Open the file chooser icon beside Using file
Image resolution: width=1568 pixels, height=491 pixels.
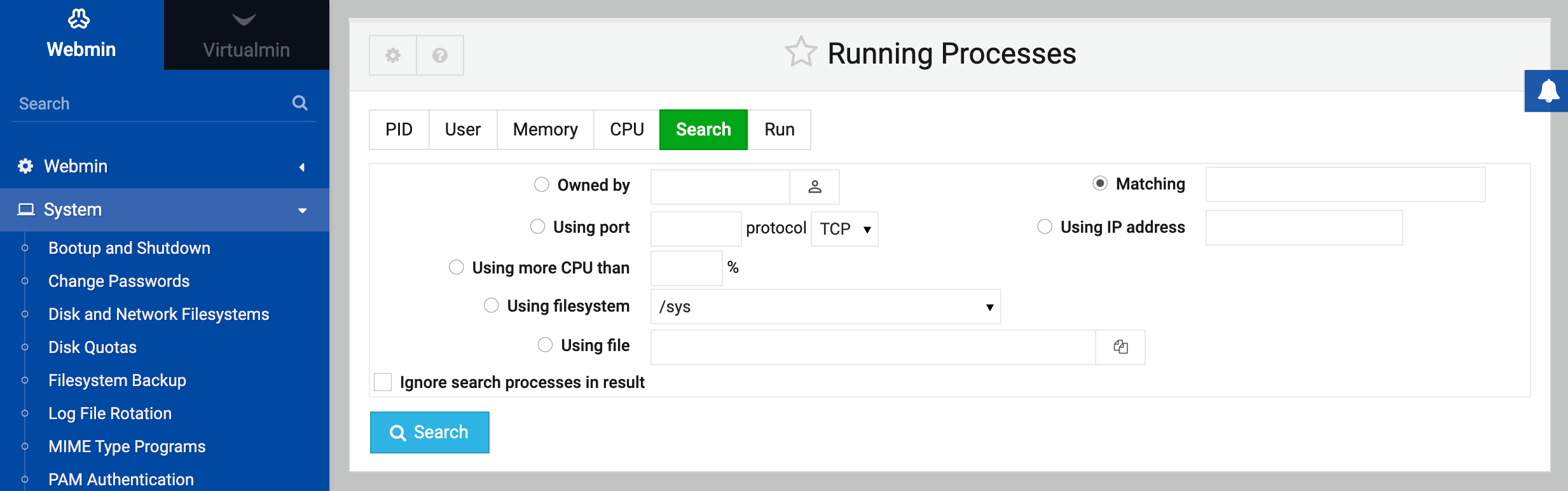click(x=1120, y=347)
